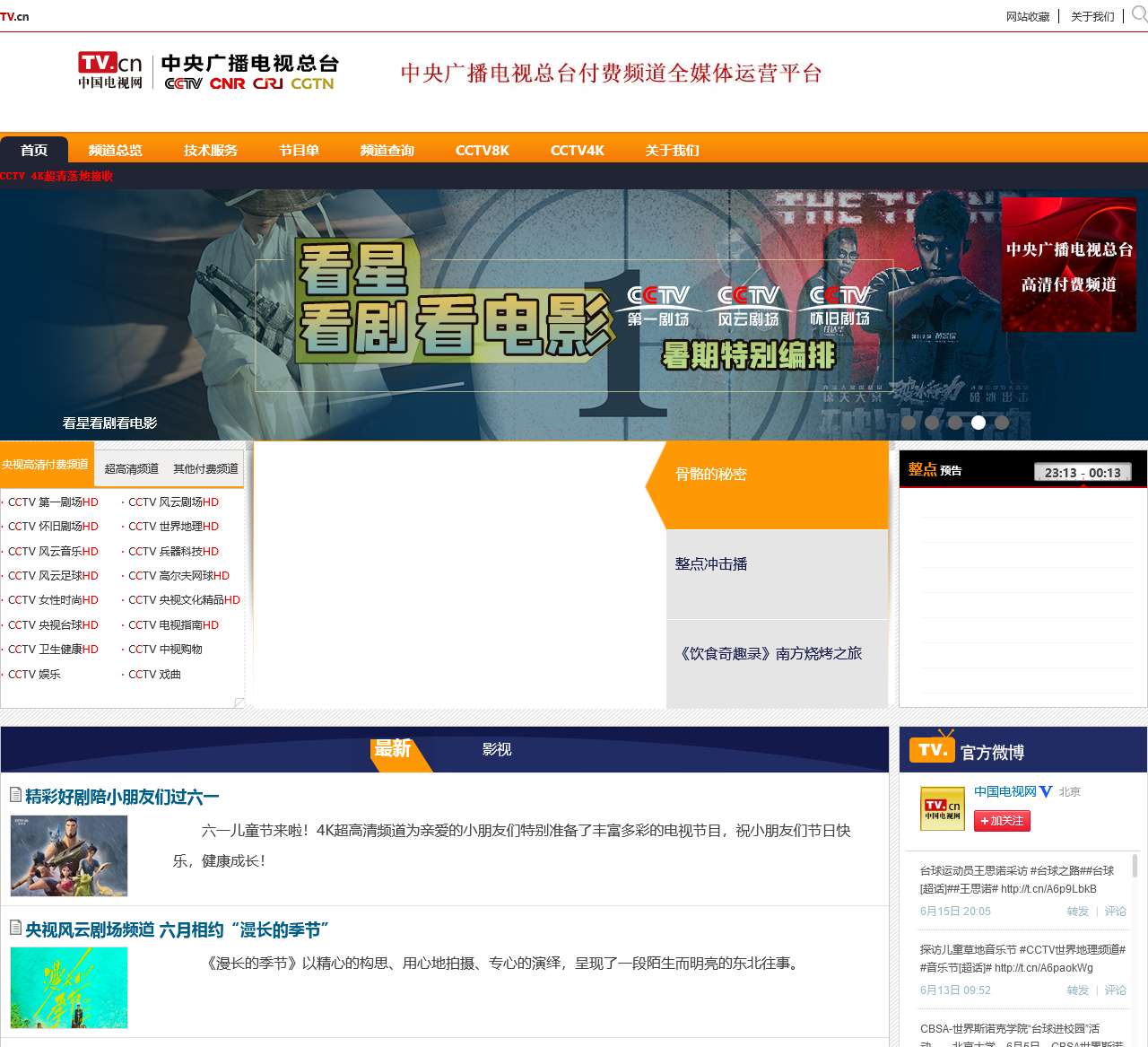1148x1047 pixels.
Task: Click the document icon beside 精彩好剧陪小朋友们过六一
Action: [15, 795]
